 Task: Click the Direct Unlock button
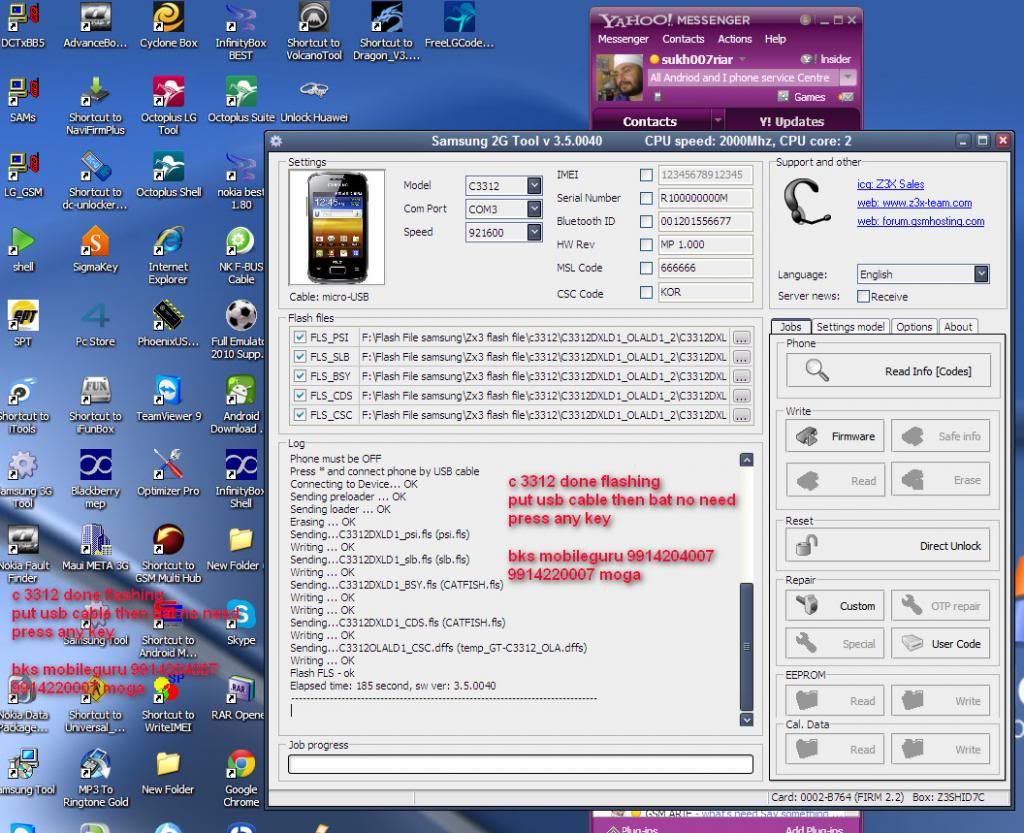pyautogui.click(x=888, y=546)
